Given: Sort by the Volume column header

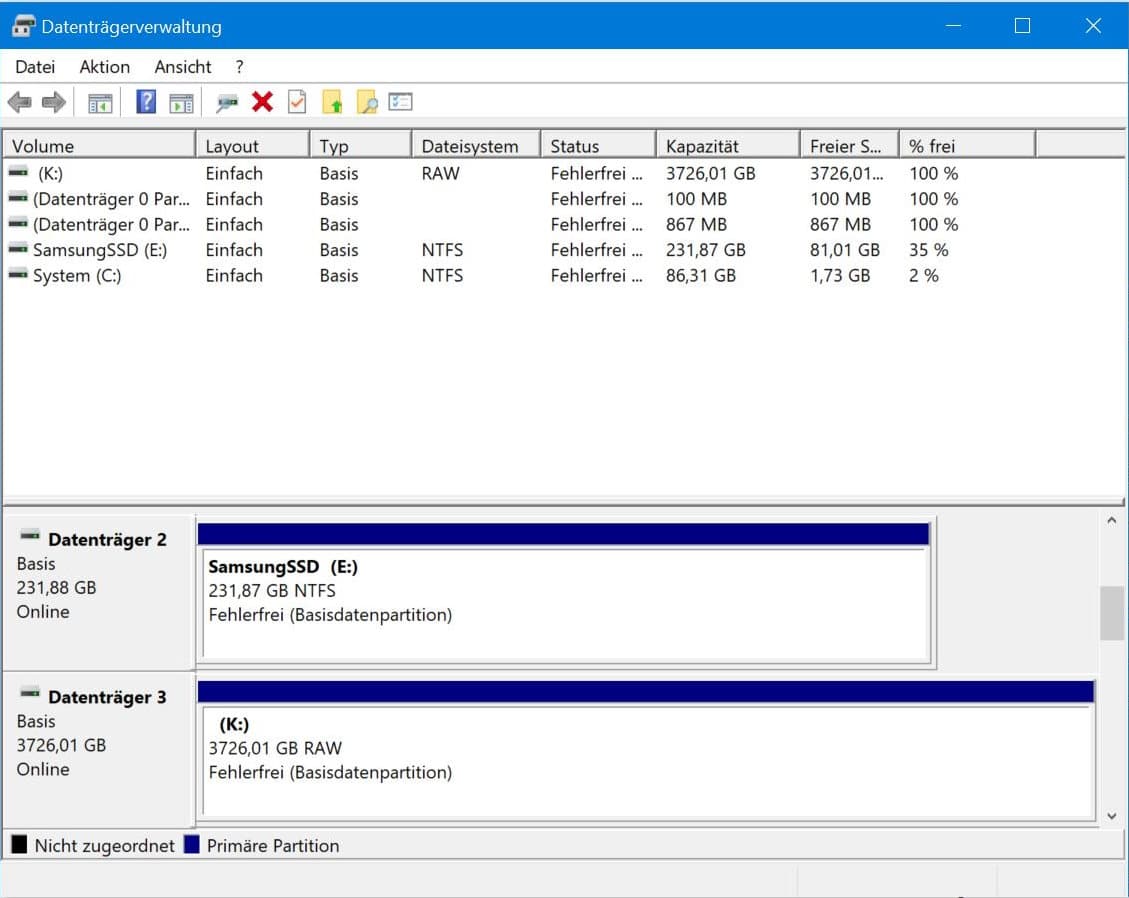Looking at the screenshot, I should 99,146.
